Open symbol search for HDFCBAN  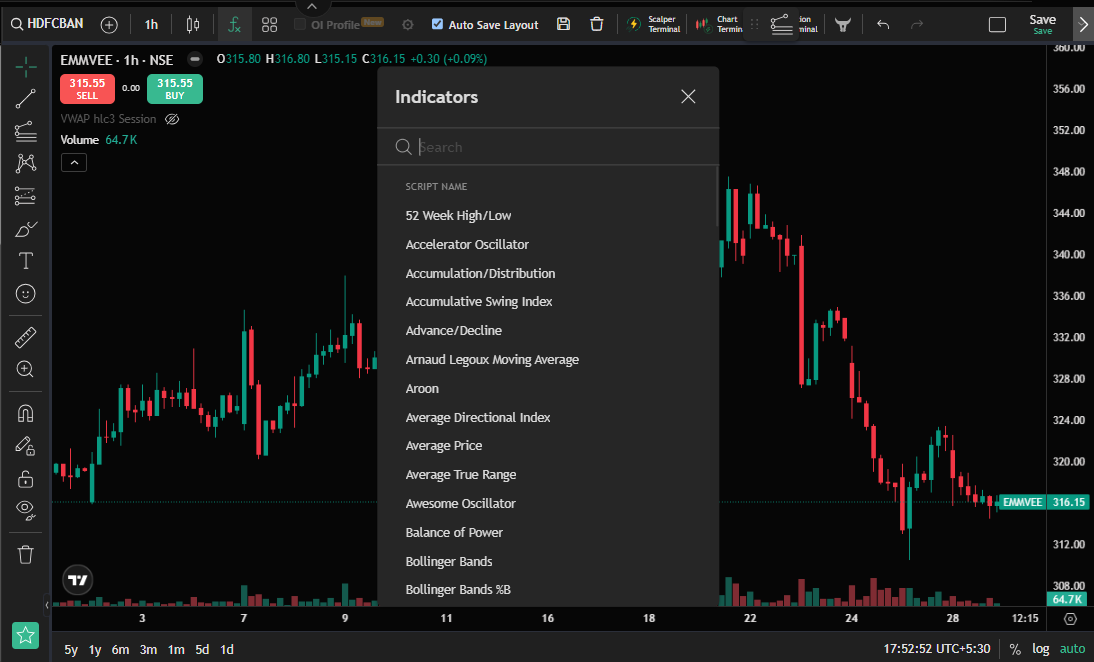pyautogui.click(x=47, y=24)
